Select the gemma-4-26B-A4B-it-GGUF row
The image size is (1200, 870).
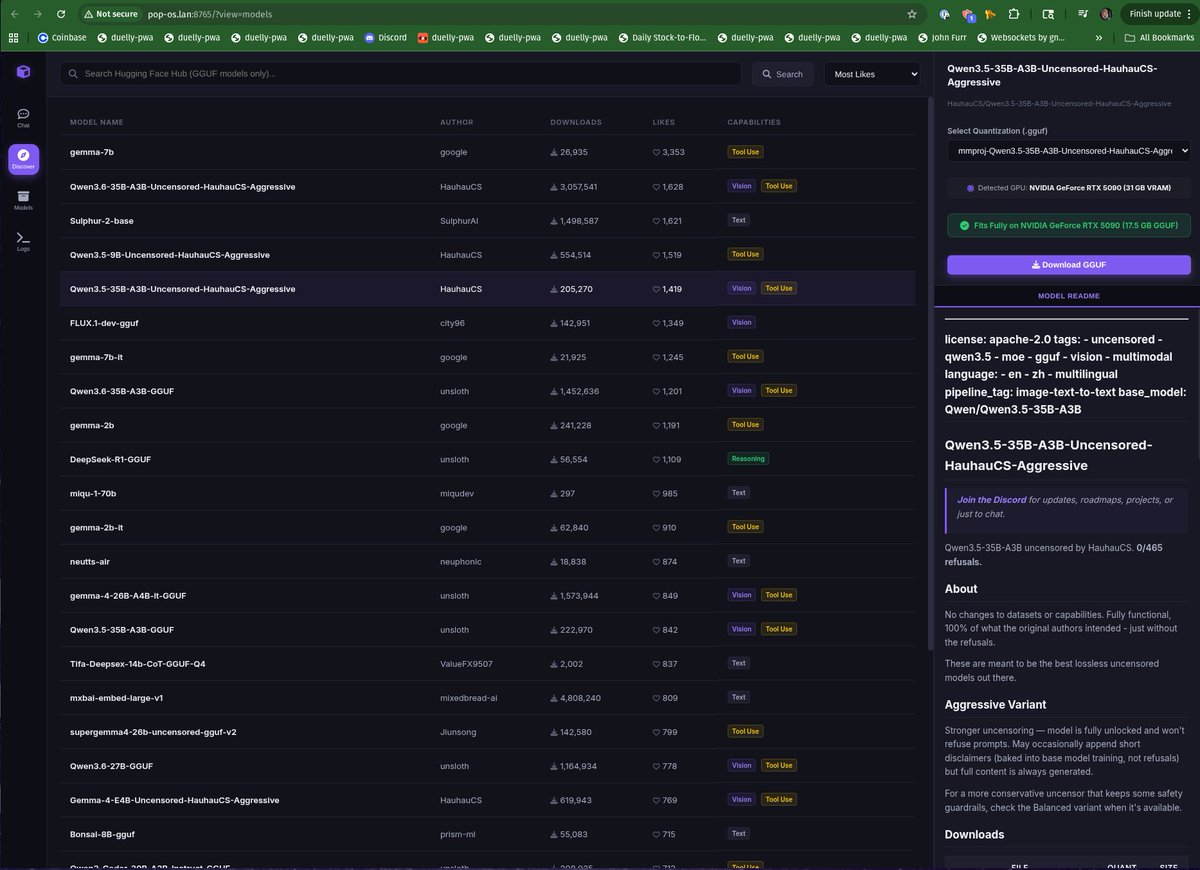pos(487,595)
